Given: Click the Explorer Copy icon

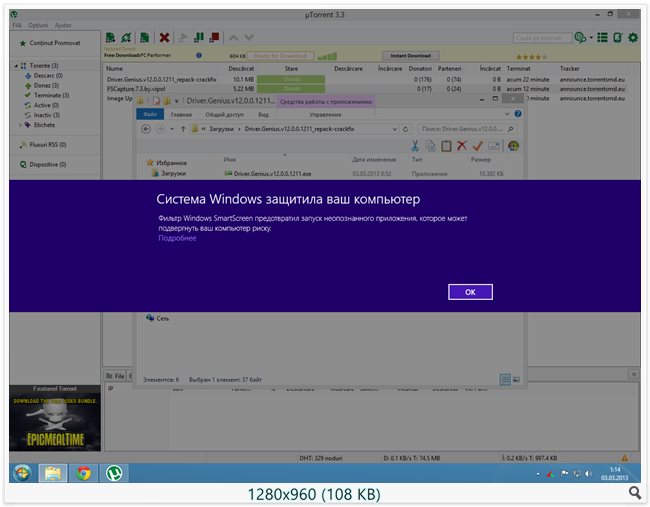Looking at the screenshot, I should tap(431, 146).
